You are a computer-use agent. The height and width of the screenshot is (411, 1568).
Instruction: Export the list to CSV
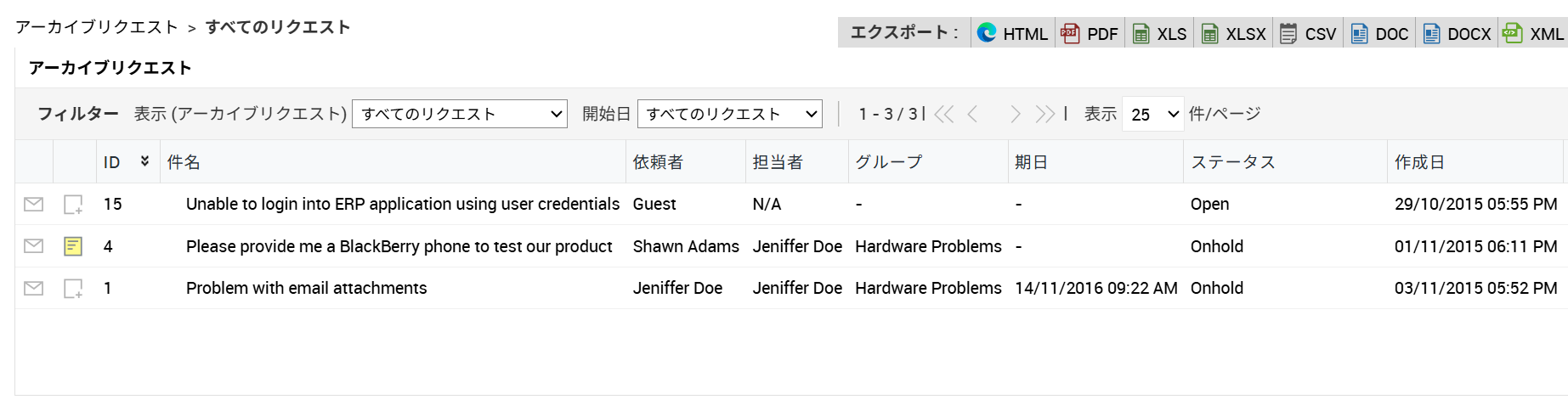tap(1309, 34)
